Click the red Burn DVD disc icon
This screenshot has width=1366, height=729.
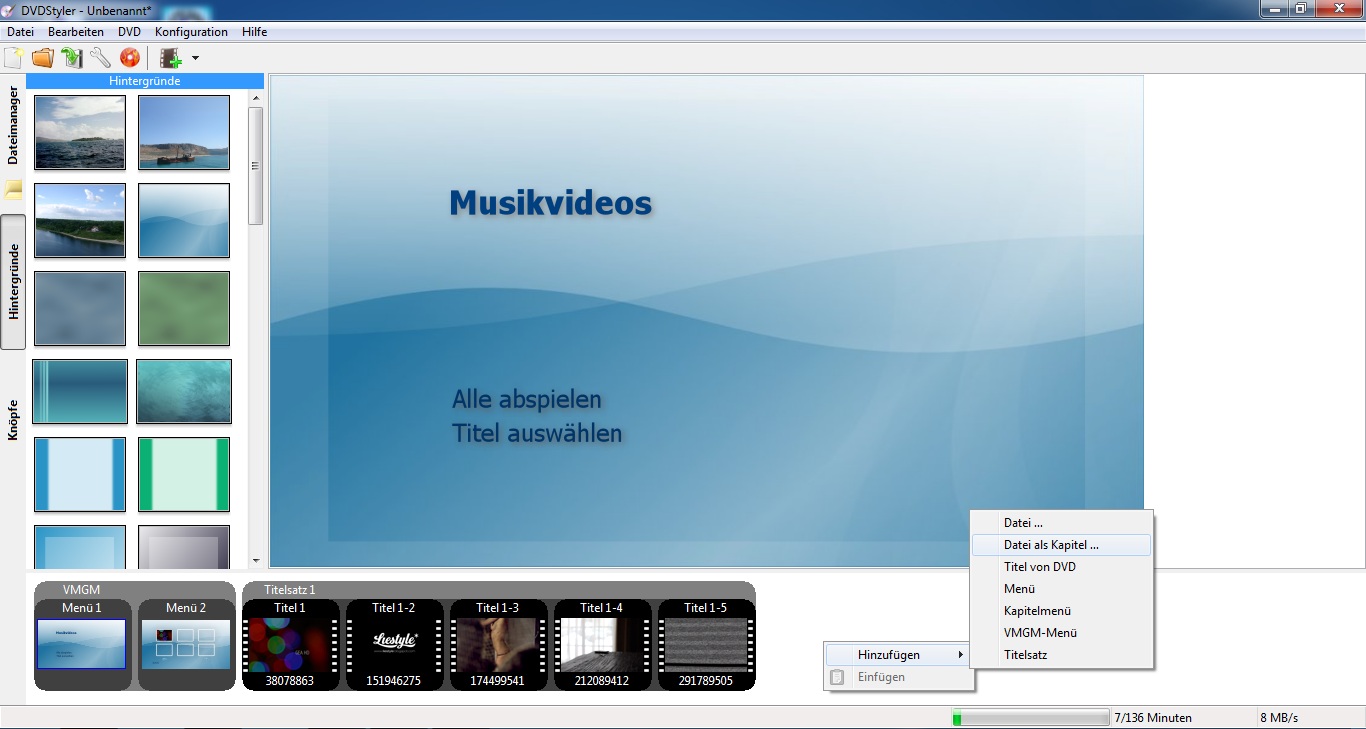point(130,58)
